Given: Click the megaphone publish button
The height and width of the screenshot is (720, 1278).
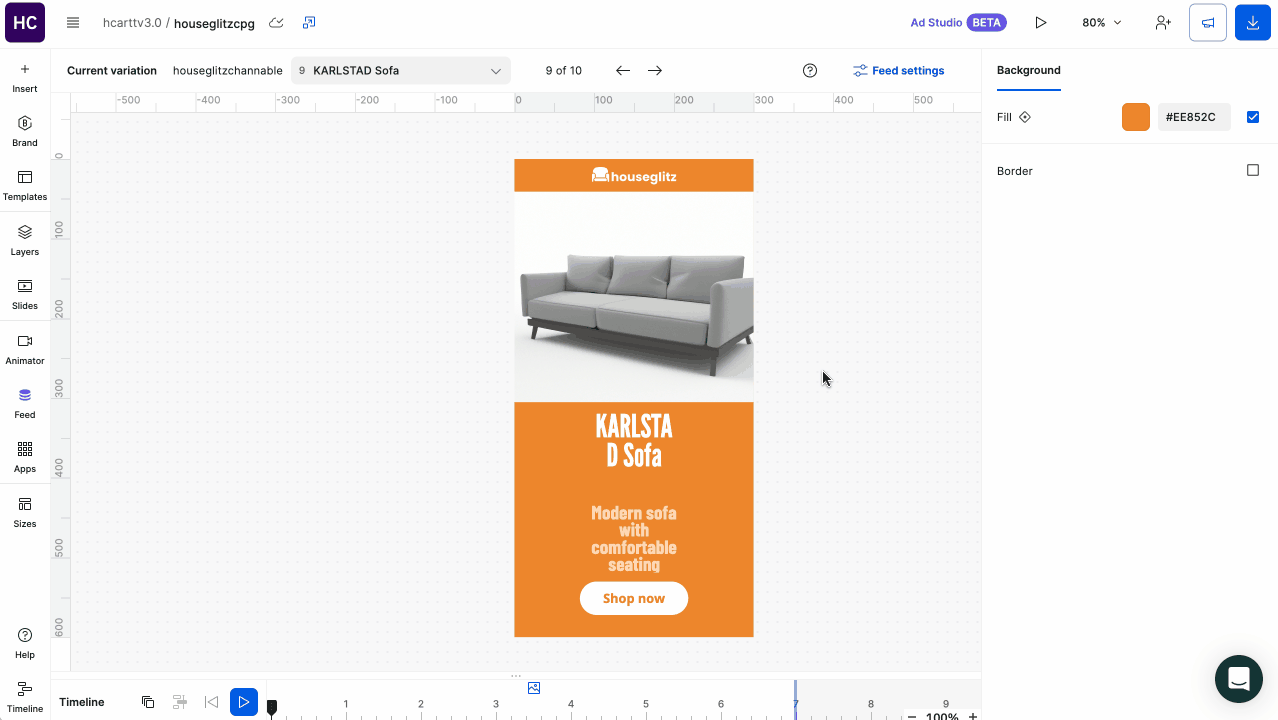Looking at the screenshot, I should pos(1208,22).
